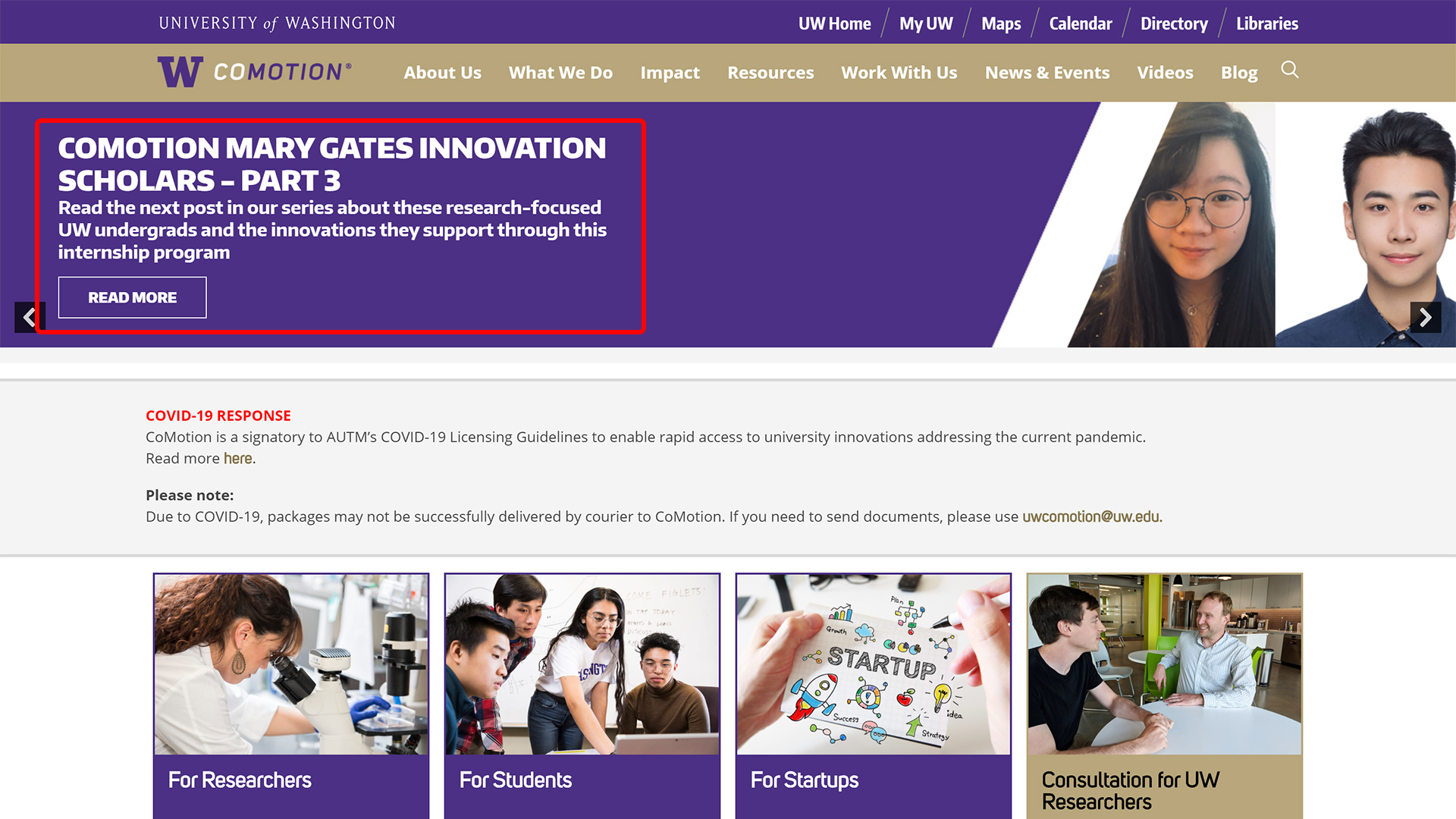Click the uwcomotion@uw.edu email link
The image size is (1456, 819).
coord(1091,517)
